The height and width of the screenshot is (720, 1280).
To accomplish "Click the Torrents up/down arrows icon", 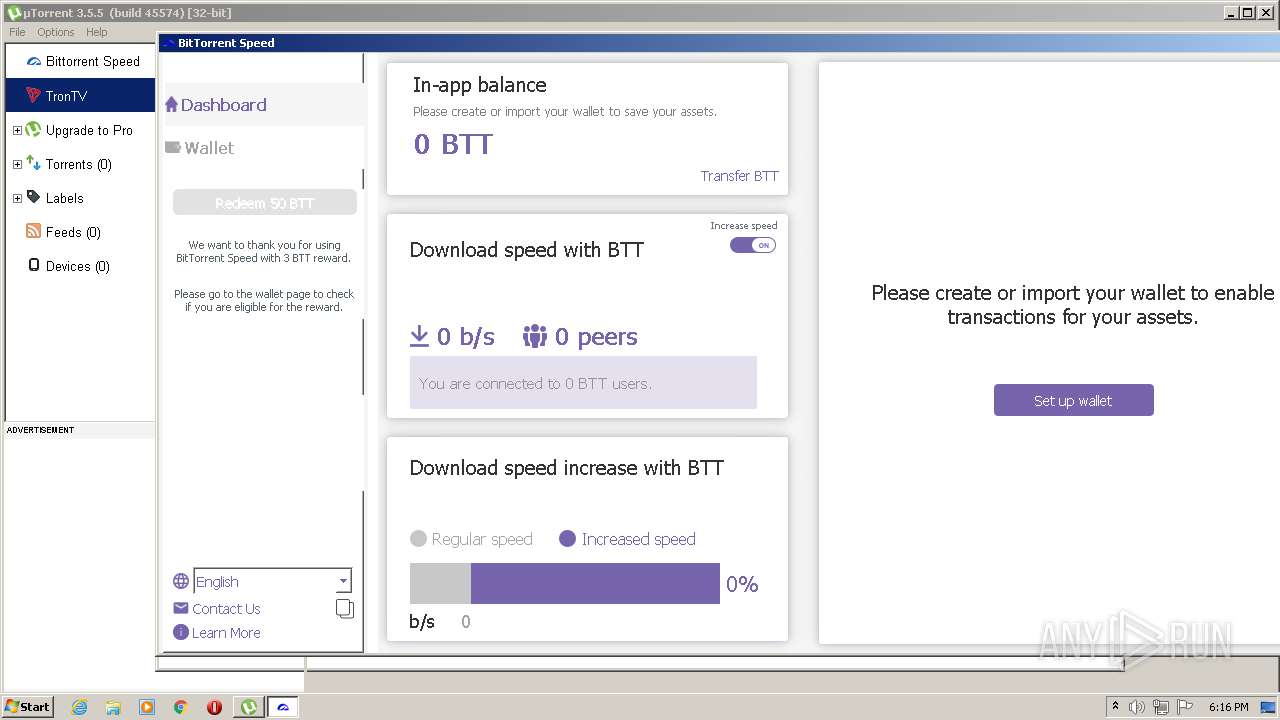I will click(33, 164).
